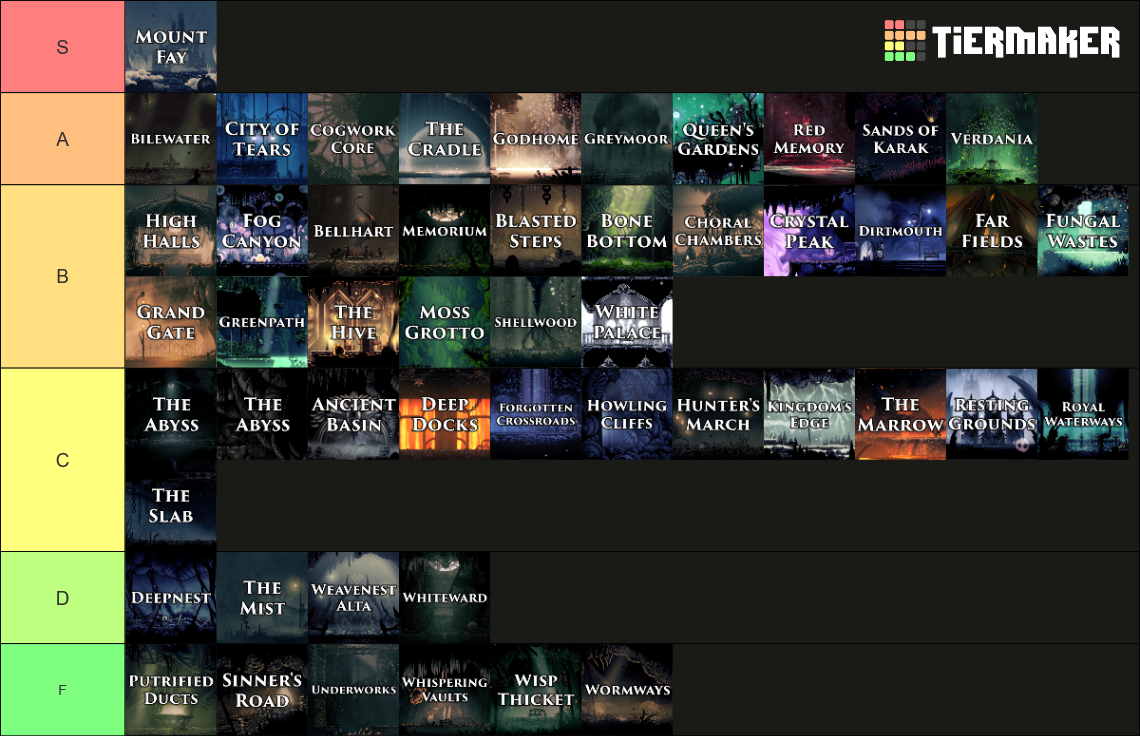Click the White Palace tile
This screenshot has height=736, width=1140.
click(x=627, y=321)
